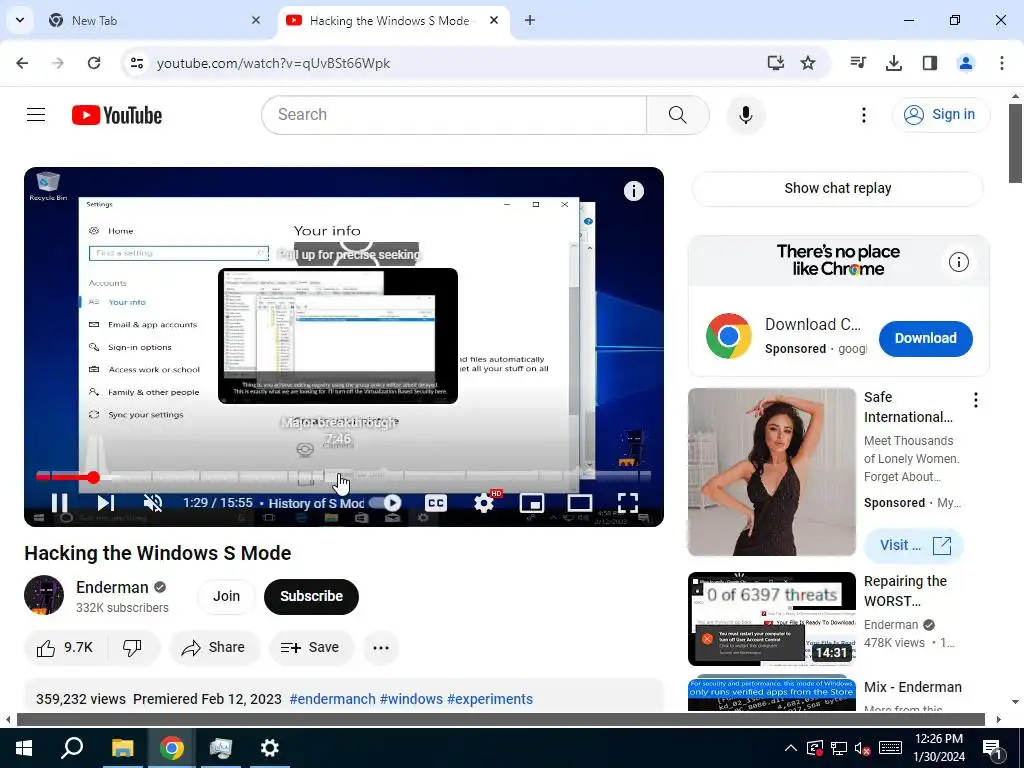
Task: Join the Enderman channel
Action: (226, 596)
